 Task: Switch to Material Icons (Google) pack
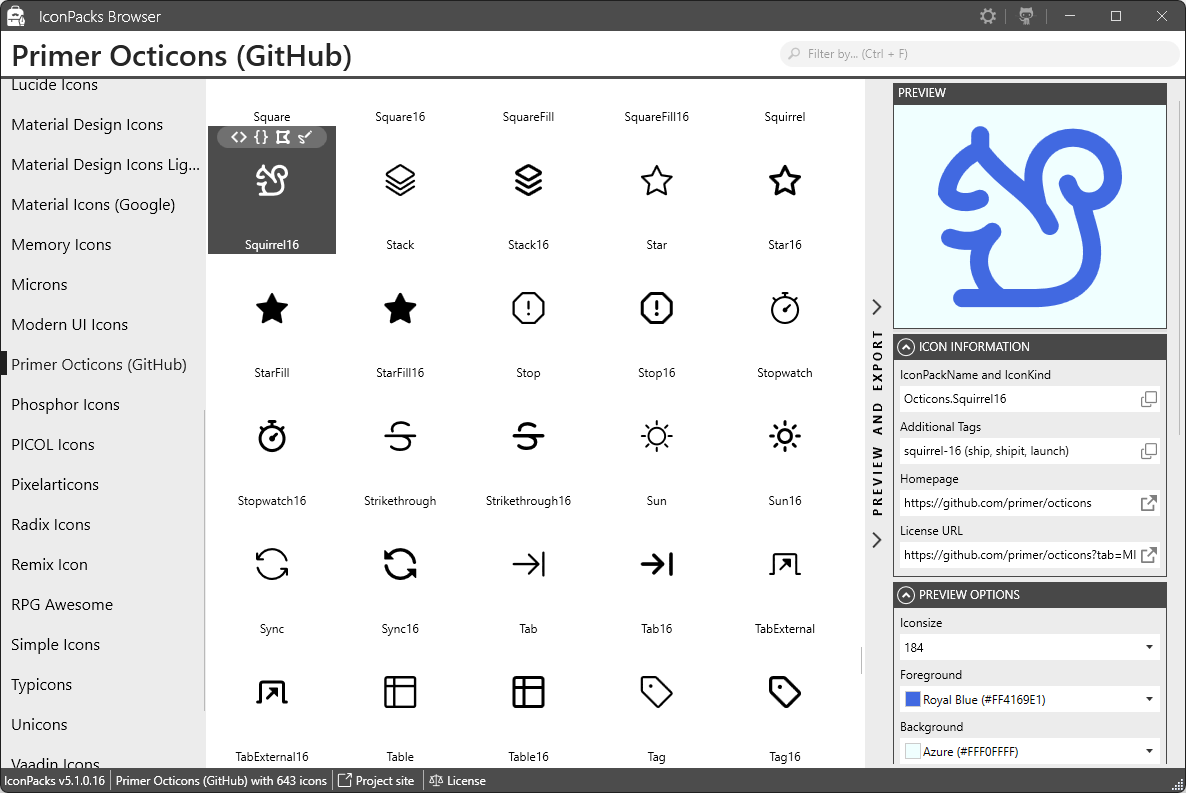click(93, 205)
